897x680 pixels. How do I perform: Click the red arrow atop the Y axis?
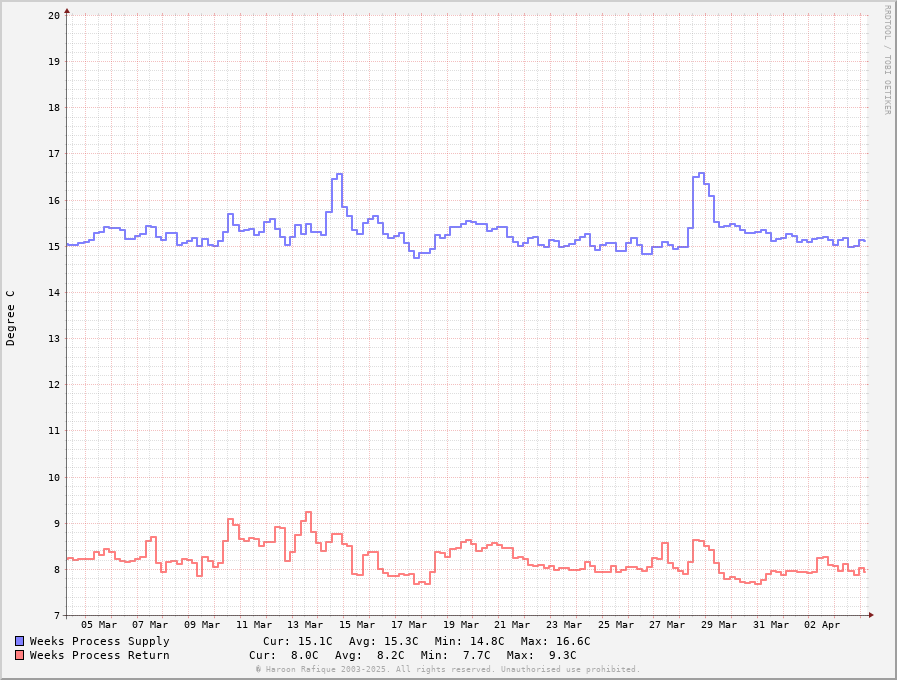click(x=67, y=12)
